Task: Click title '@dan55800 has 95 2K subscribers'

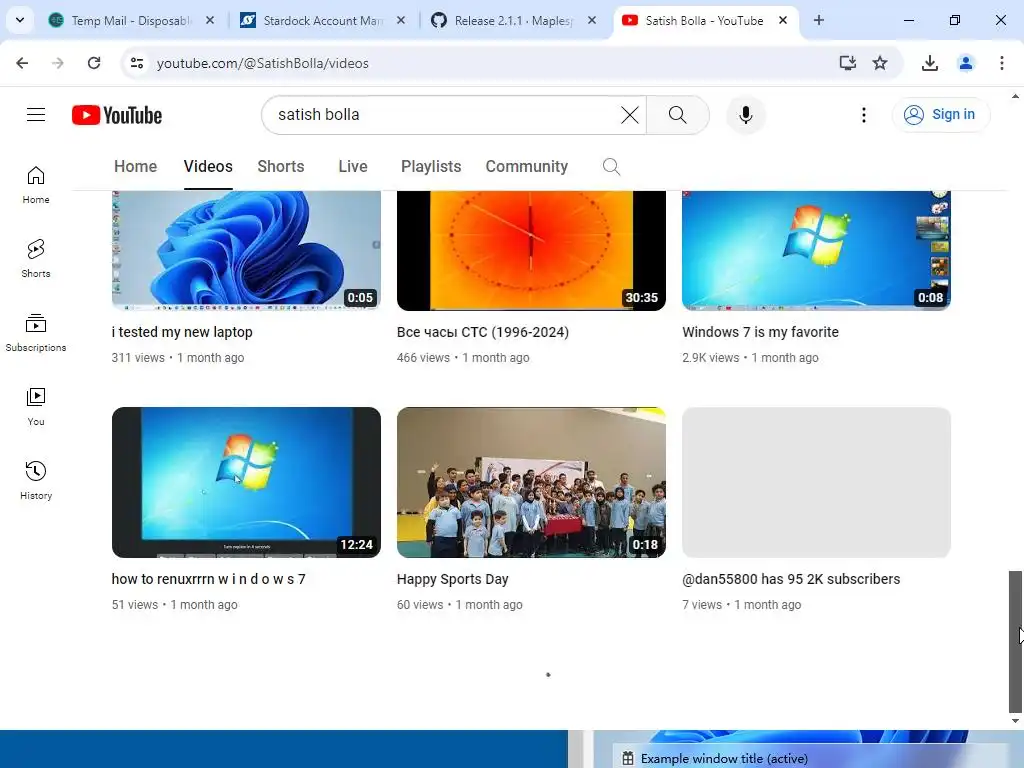Action: (x=791, y=579)
